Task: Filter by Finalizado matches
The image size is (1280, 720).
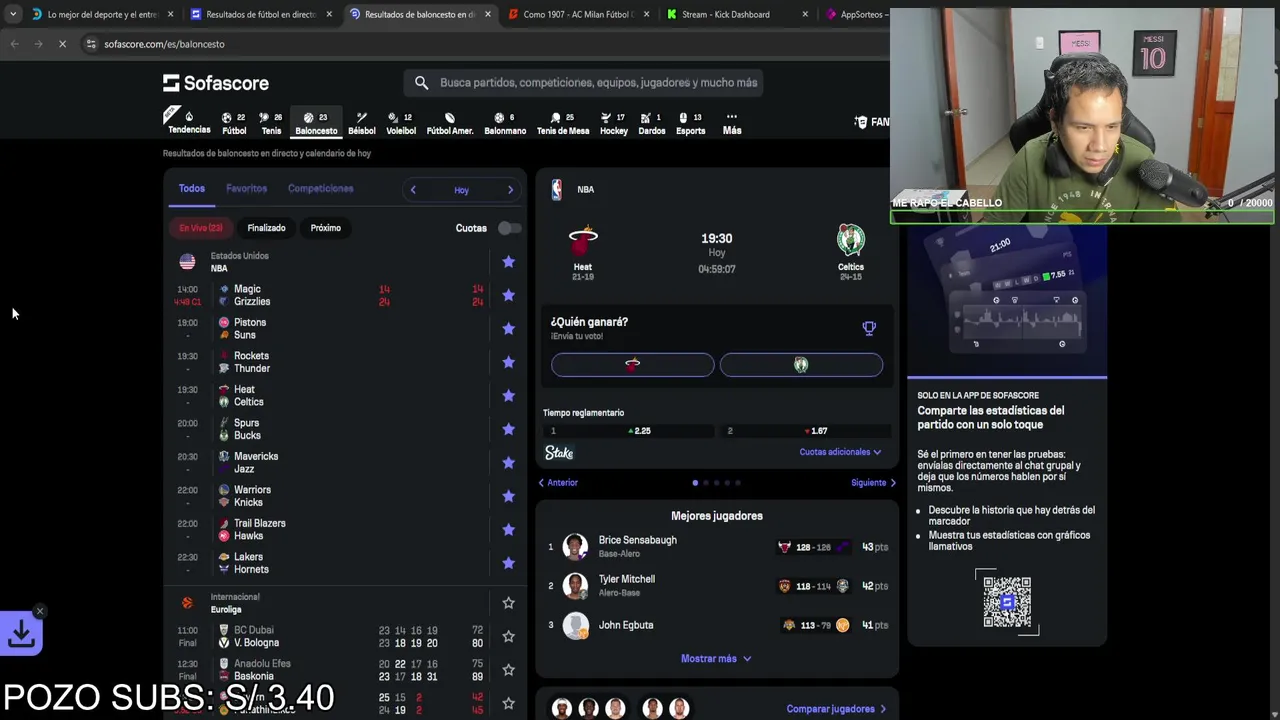Action: click(x=266, y=228)
